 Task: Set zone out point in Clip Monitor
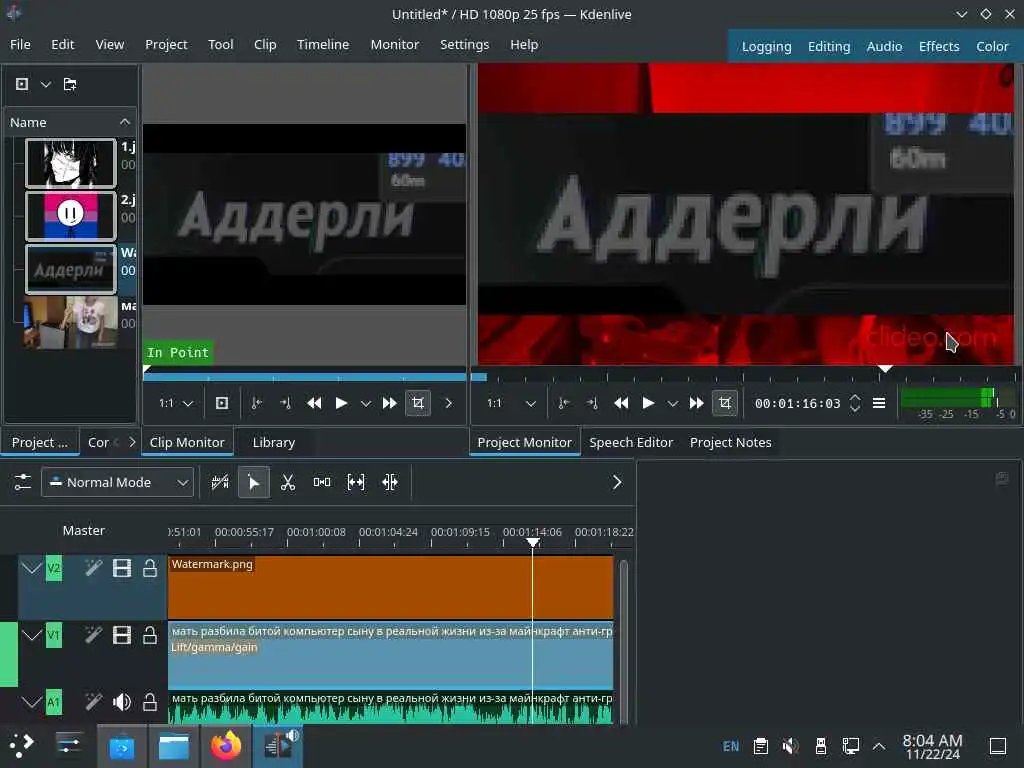(285, 403)
